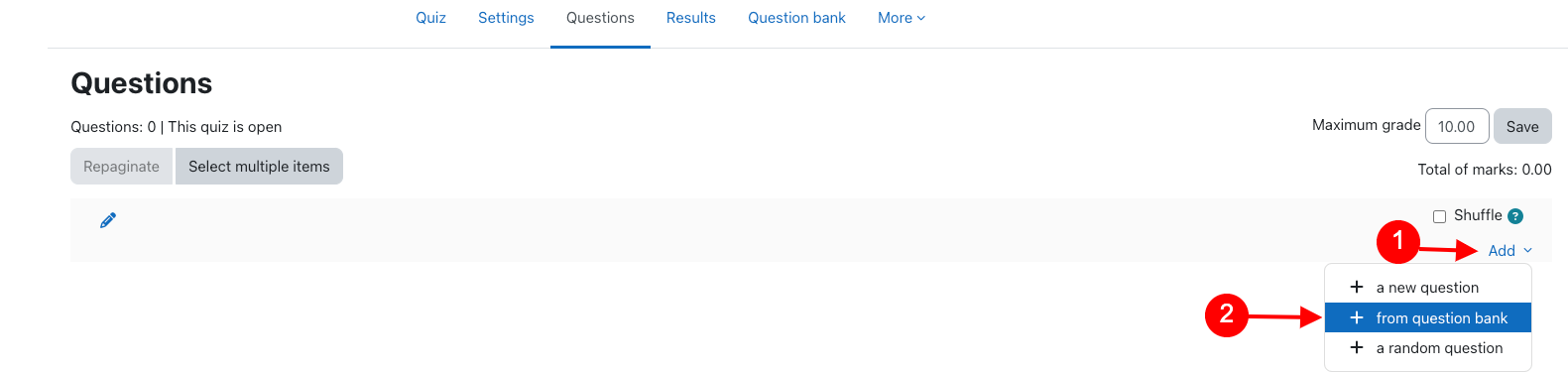Enable the Shuffle checkbox

1439,216
